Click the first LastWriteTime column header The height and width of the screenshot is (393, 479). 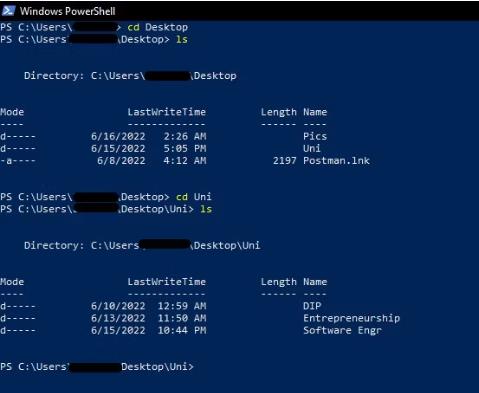coord(167,112)
